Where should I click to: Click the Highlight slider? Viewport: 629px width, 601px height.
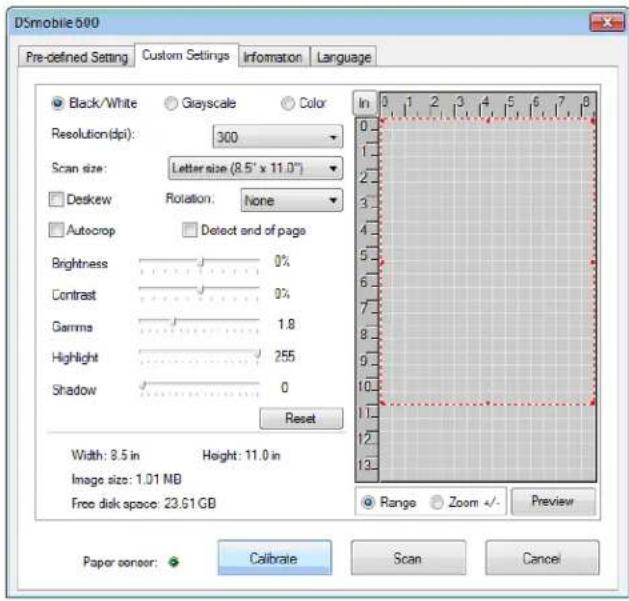pyautogui.click(x=199, y=357)
